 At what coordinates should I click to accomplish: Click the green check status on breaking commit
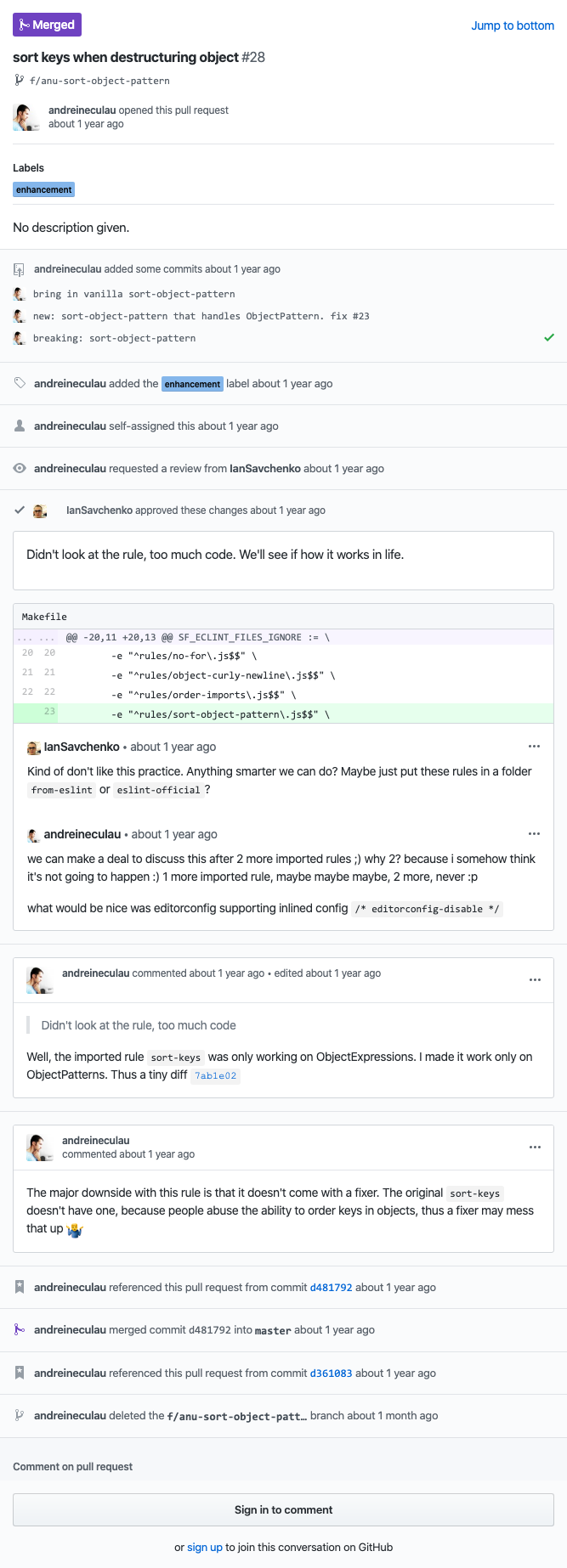pyautogui.click(x=549, y=337)
